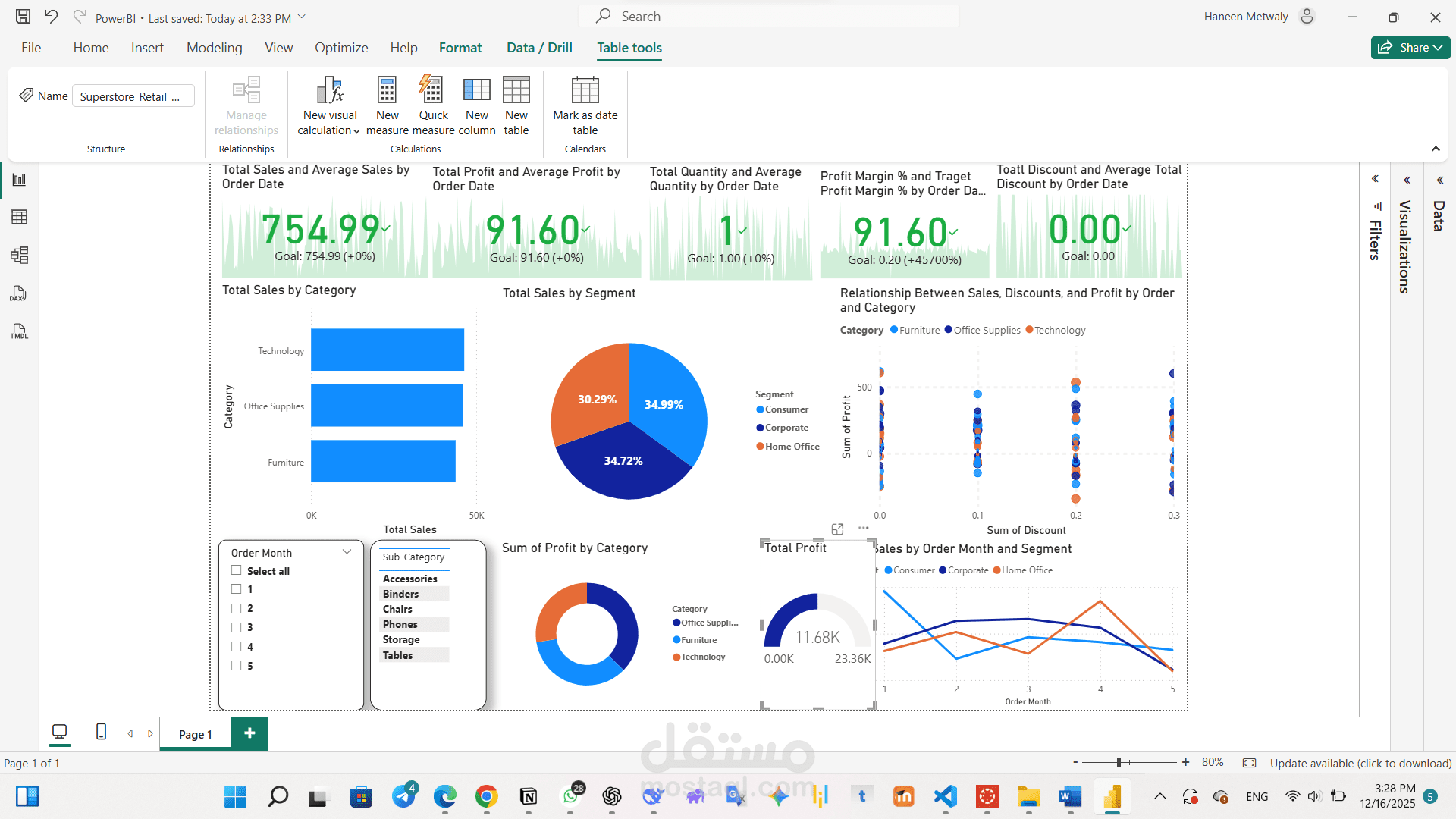Switch to Table view in left sidebar
The image size is (1456, 819).
(x=19, y=217)
